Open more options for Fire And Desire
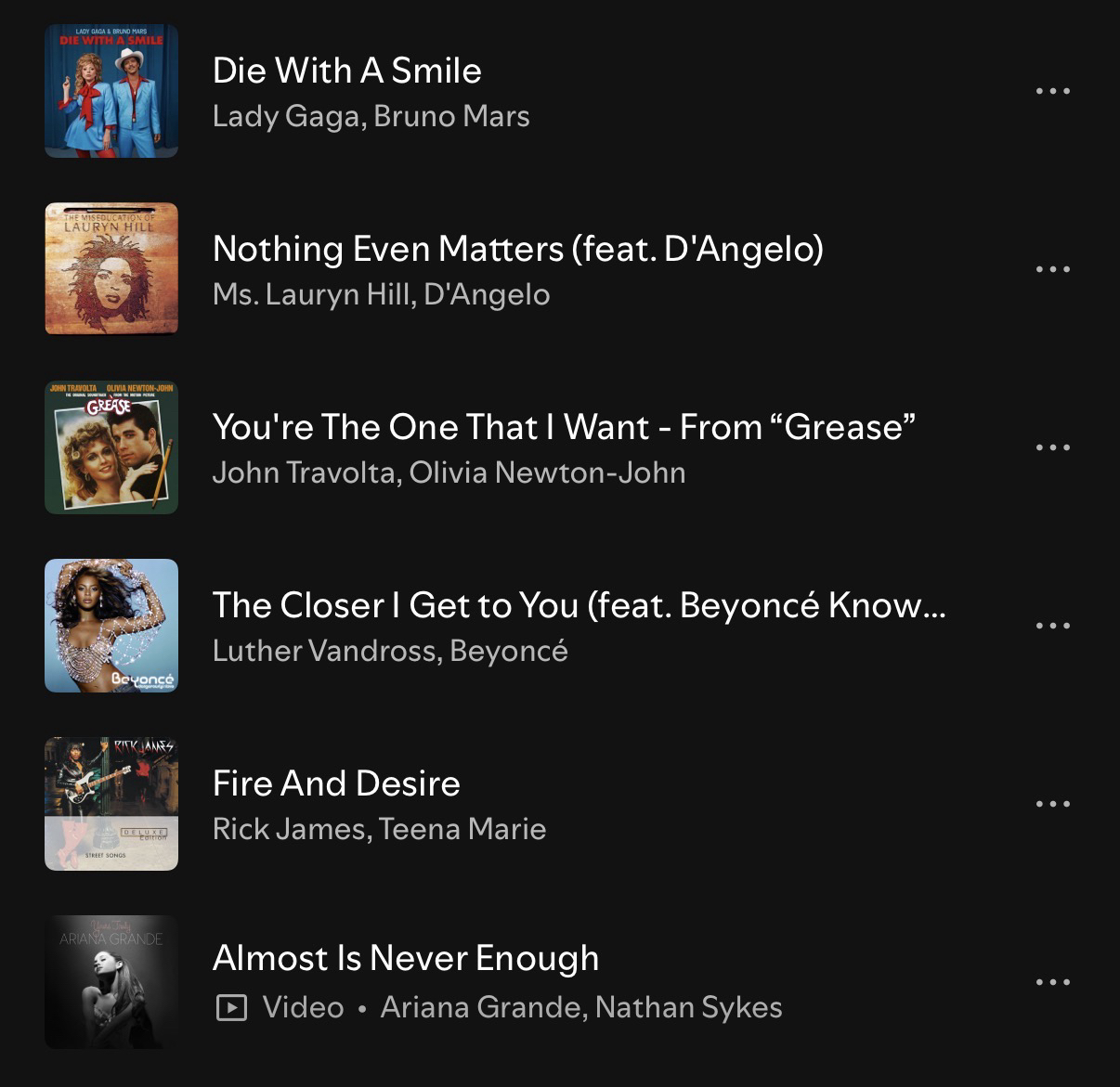 [1053, 804]
